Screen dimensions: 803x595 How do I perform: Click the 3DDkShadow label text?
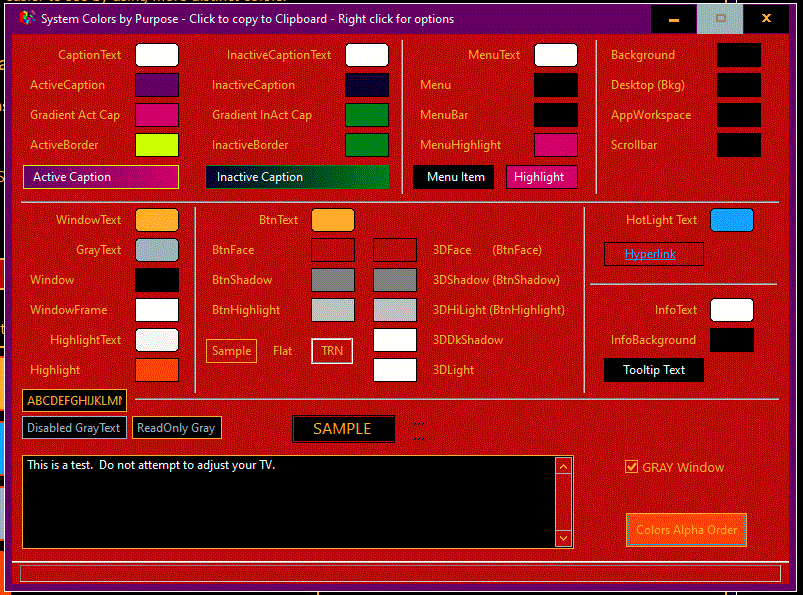[x=468, y=340]
